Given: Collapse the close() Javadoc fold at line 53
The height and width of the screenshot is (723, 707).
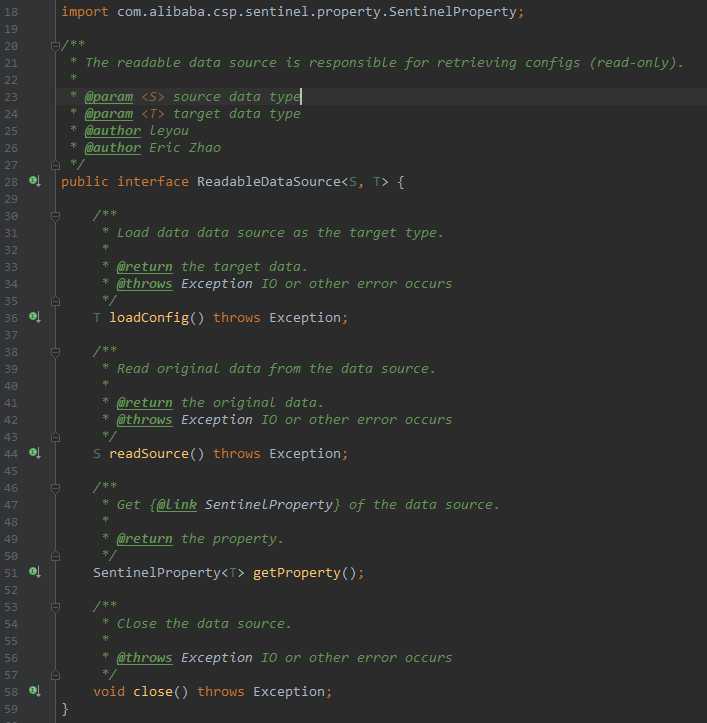Looking at the screenshot, I should click(x=55, y=607).
